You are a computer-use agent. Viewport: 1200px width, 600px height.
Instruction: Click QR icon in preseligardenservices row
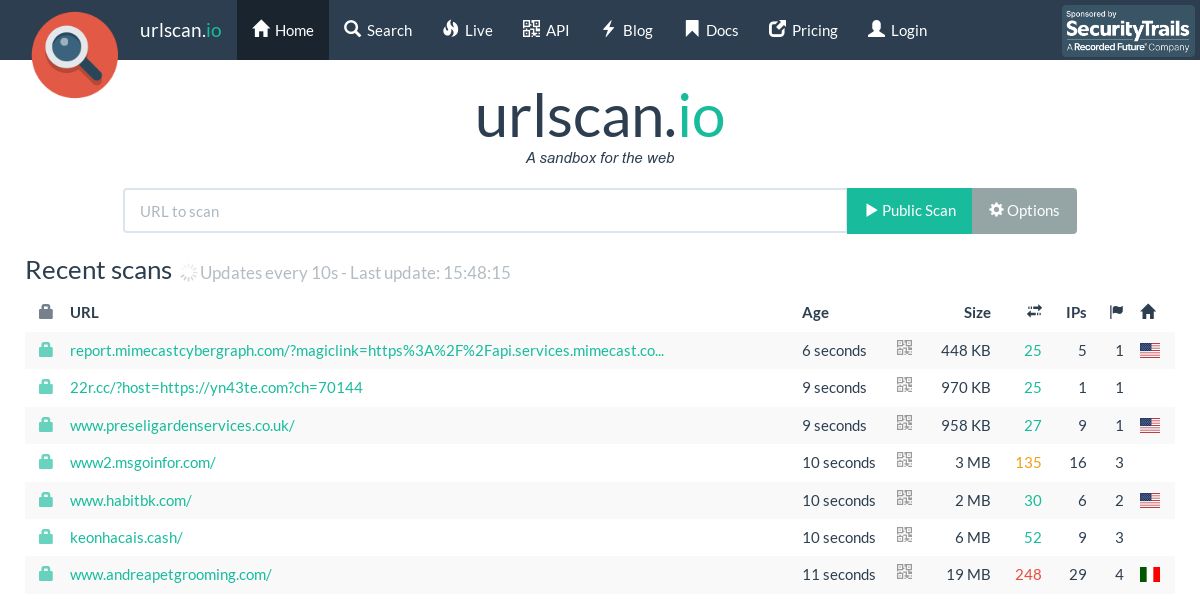point(905,423)
